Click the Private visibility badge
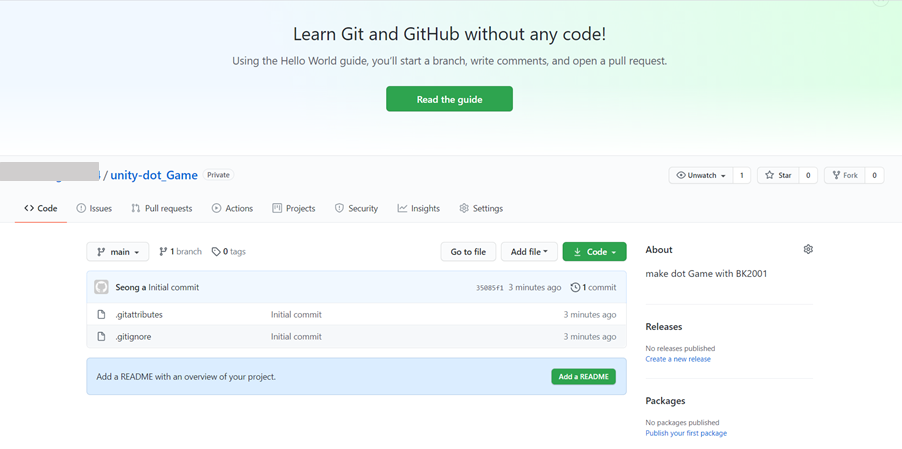 pyautogui.click(x=218, y=175)
